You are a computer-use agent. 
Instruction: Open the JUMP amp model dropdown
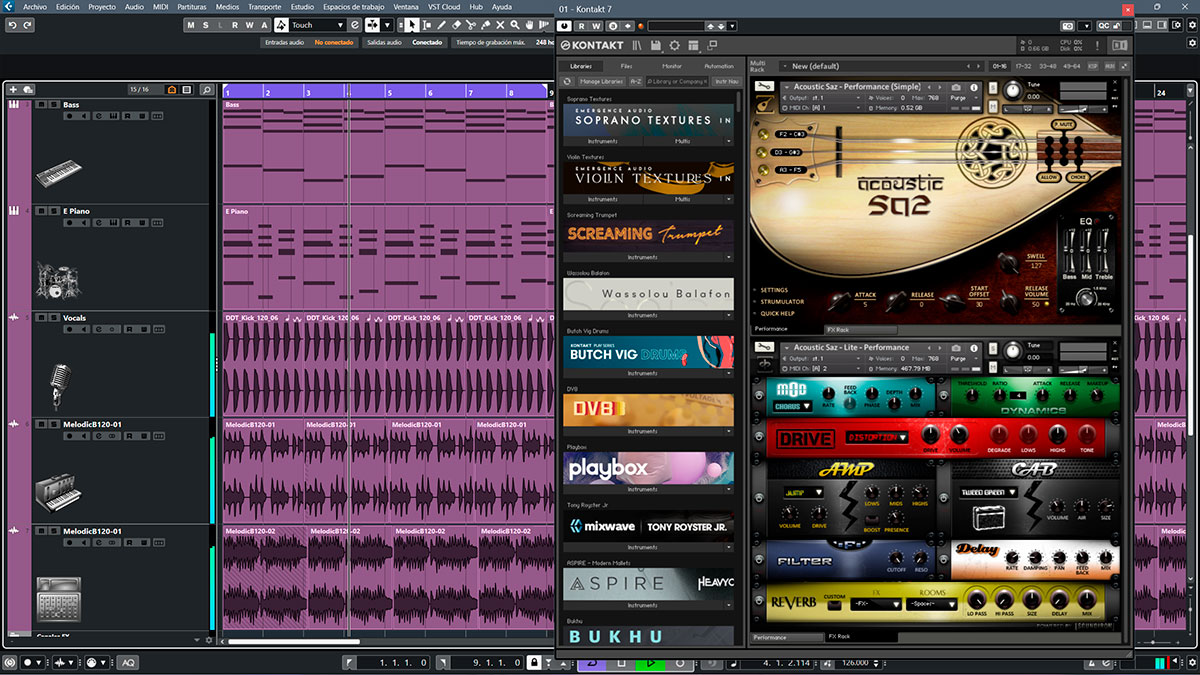803,492
